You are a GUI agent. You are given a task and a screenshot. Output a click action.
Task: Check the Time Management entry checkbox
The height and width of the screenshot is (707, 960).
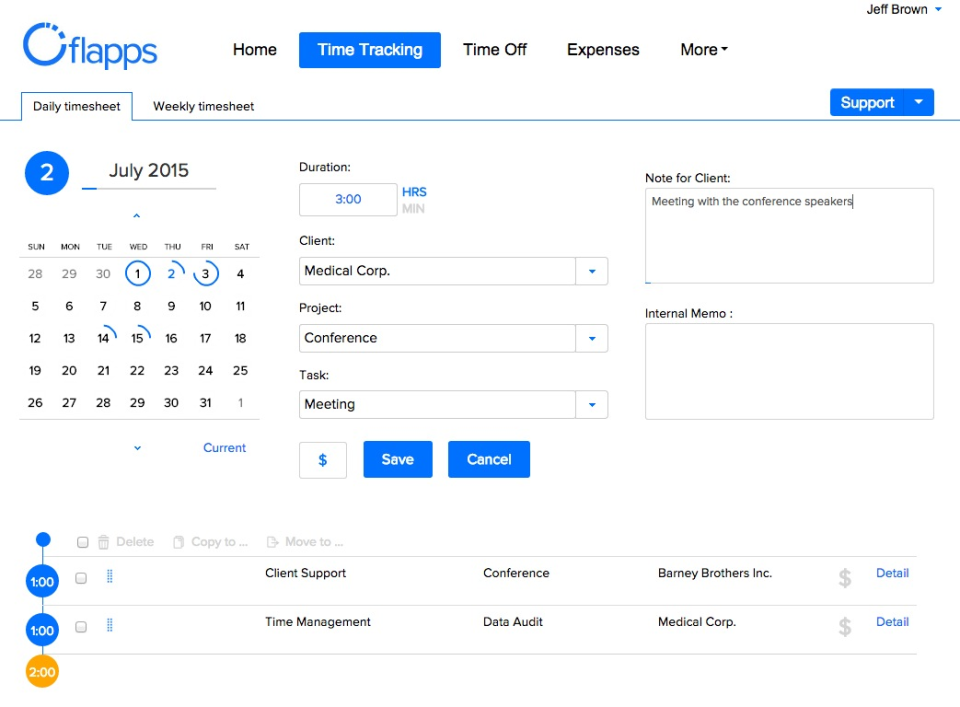pyautogui.click(x=81, y=627)
